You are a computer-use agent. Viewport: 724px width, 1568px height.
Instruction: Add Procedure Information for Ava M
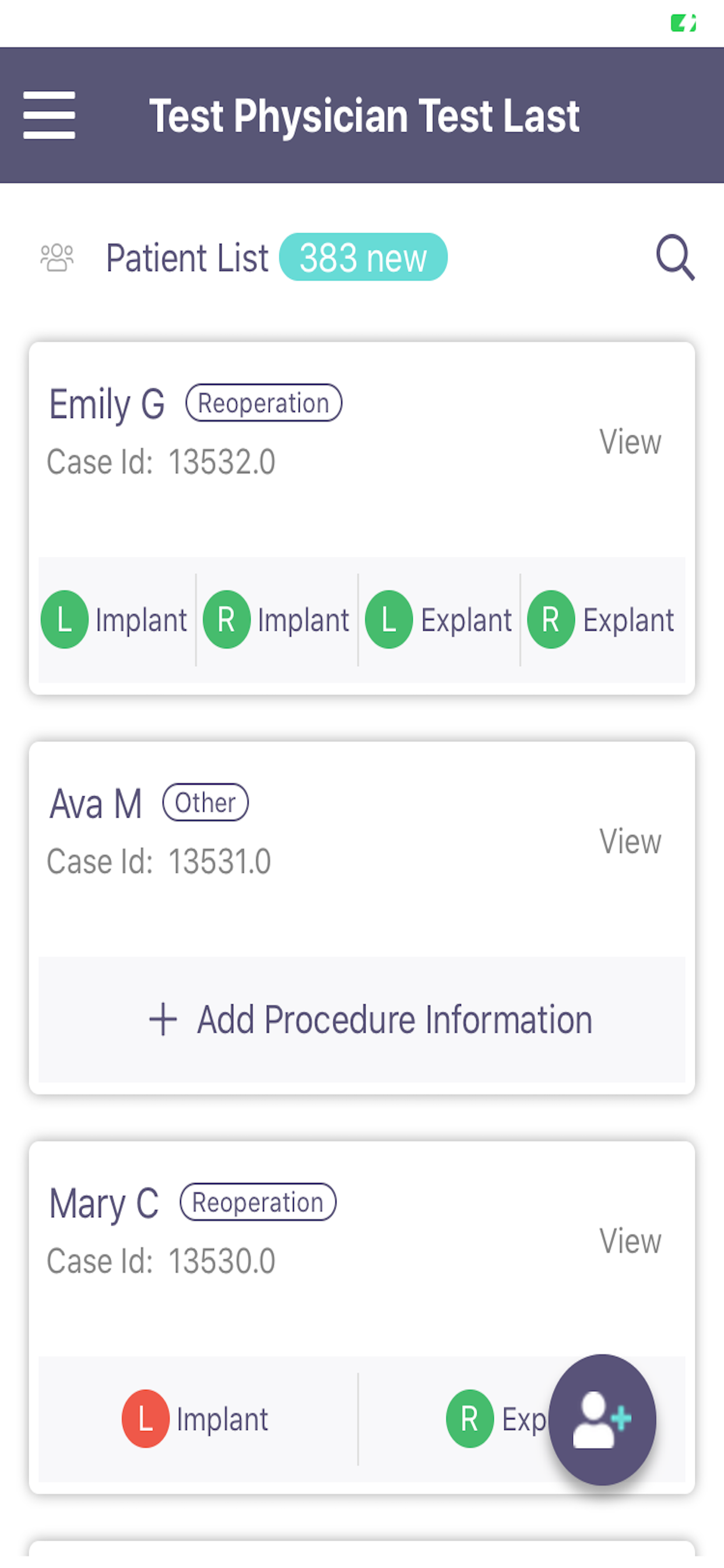point(362,1020)
